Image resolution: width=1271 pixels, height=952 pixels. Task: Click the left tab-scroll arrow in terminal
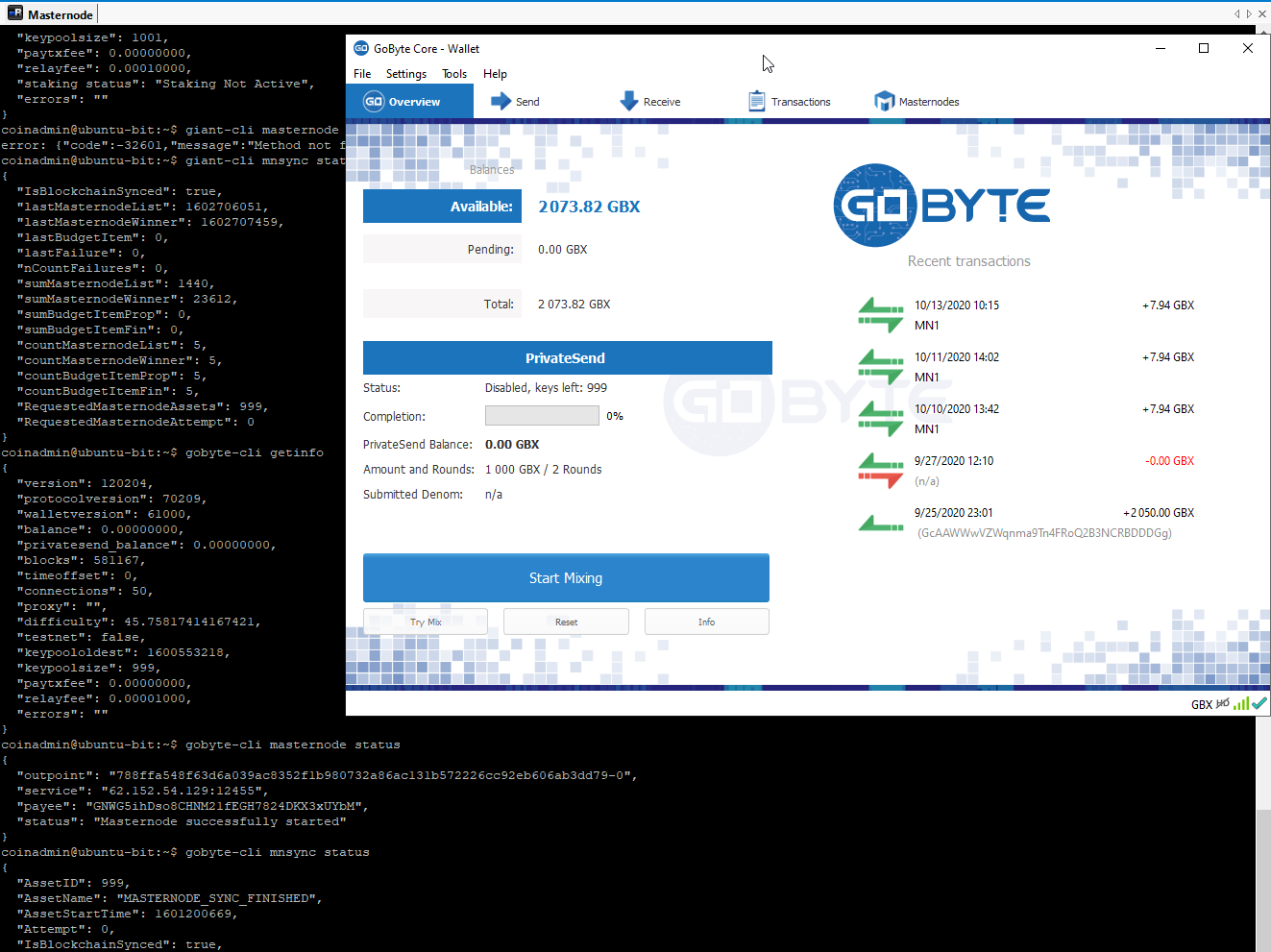[x=1237, y=13]
